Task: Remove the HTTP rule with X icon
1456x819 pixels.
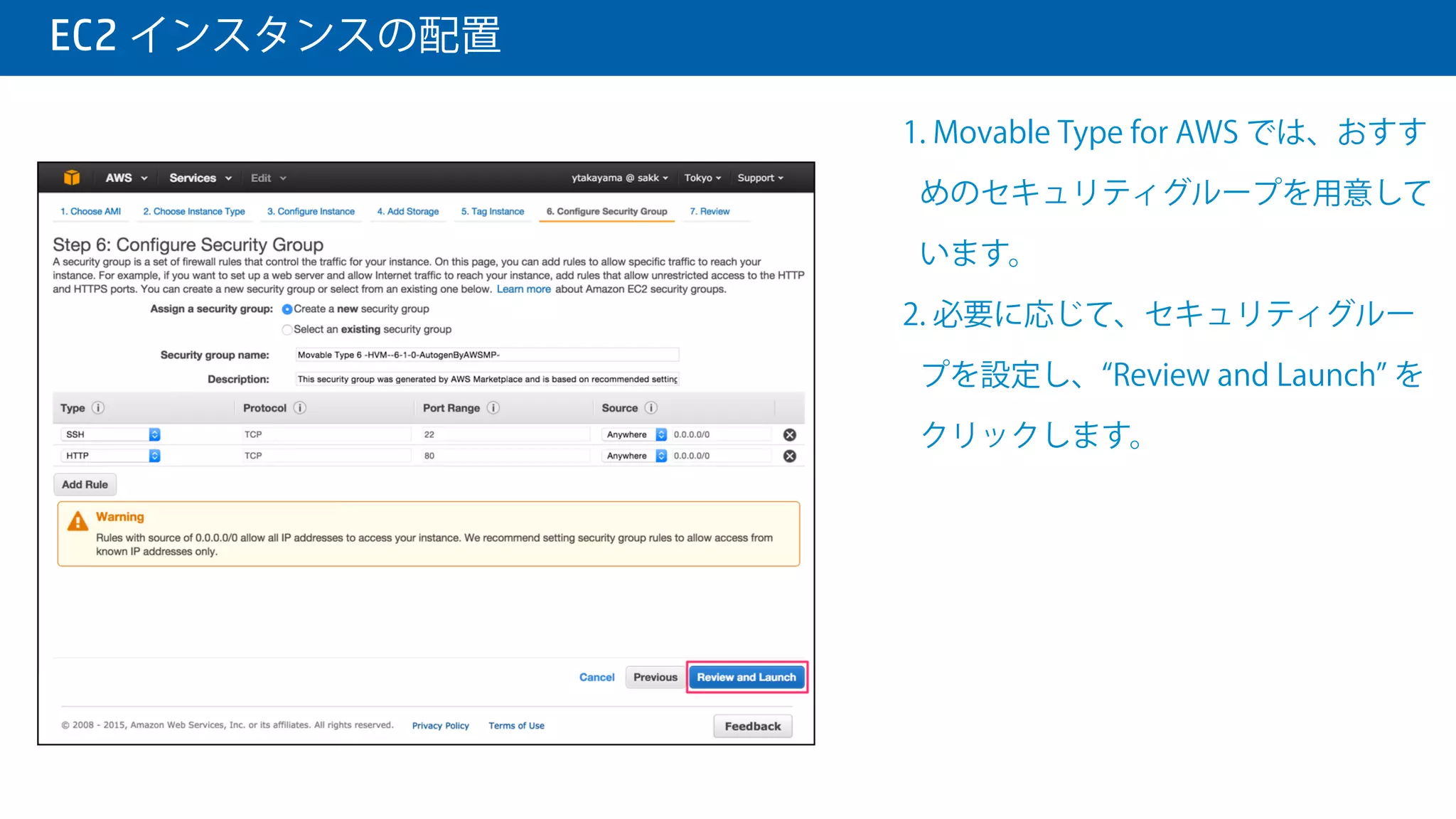Action: click(790, 456)
